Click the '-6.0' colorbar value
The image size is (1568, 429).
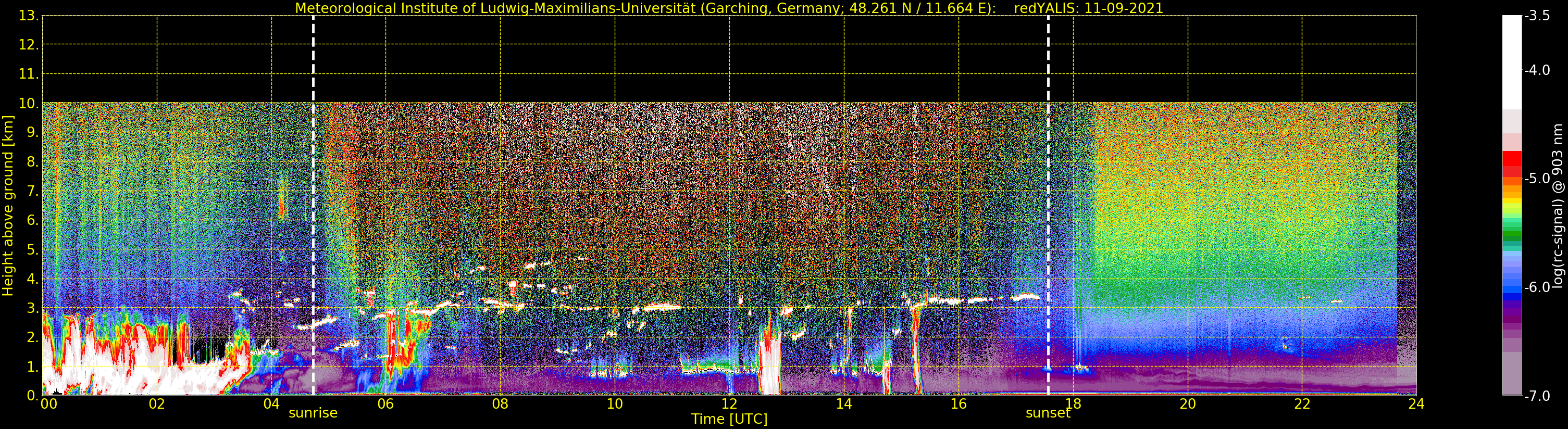click(x=1538, y=287)
